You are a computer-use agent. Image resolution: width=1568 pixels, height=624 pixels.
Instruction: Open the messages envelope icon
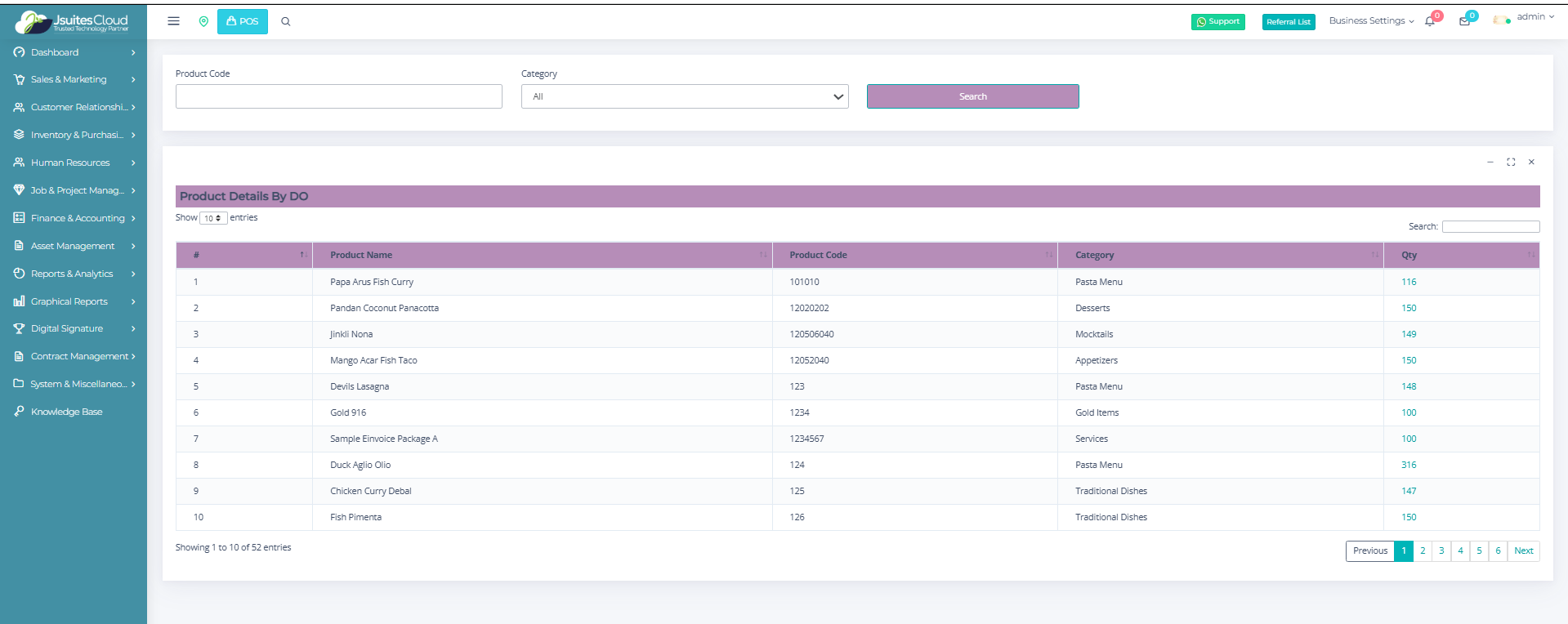pyautogui.click(x=1464, y=21)
